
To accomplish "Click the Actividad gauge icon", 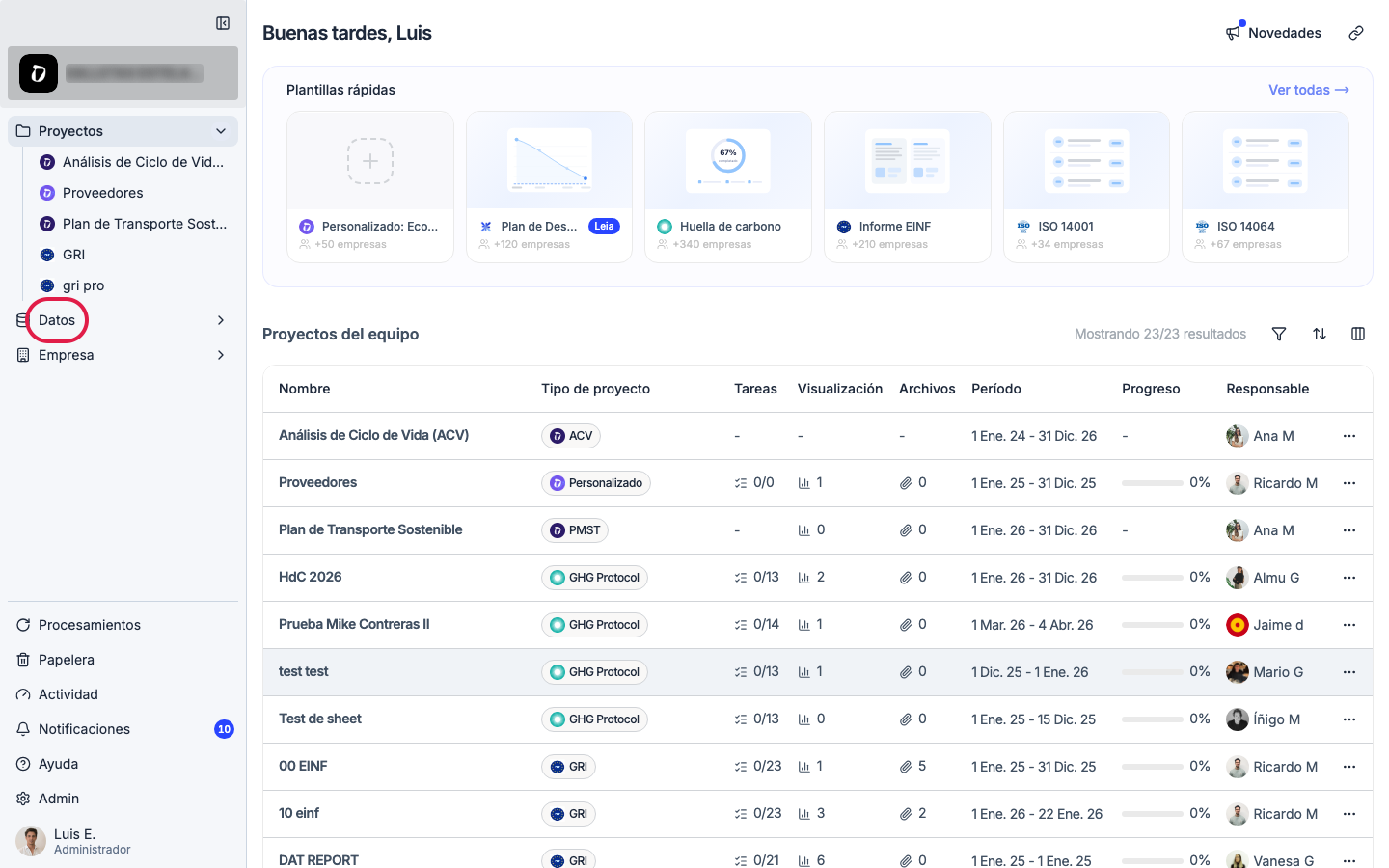I will tap(23, 694).
